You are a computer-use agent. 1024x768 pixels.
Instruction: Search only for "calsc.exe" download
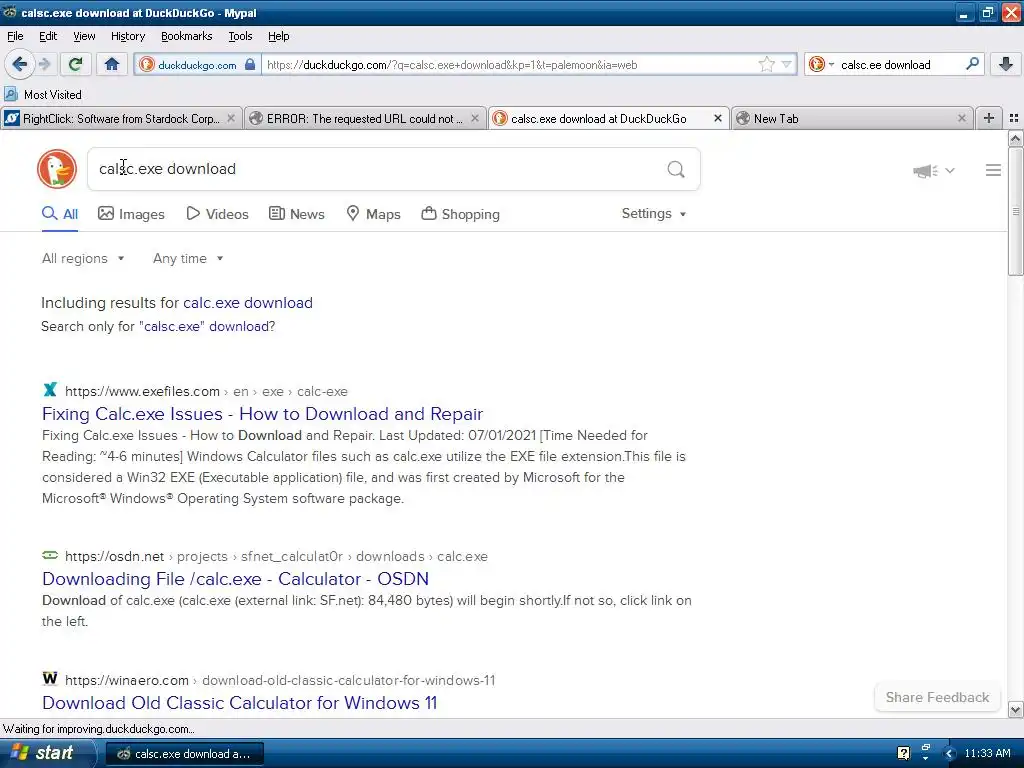click(x=206, y=327)
